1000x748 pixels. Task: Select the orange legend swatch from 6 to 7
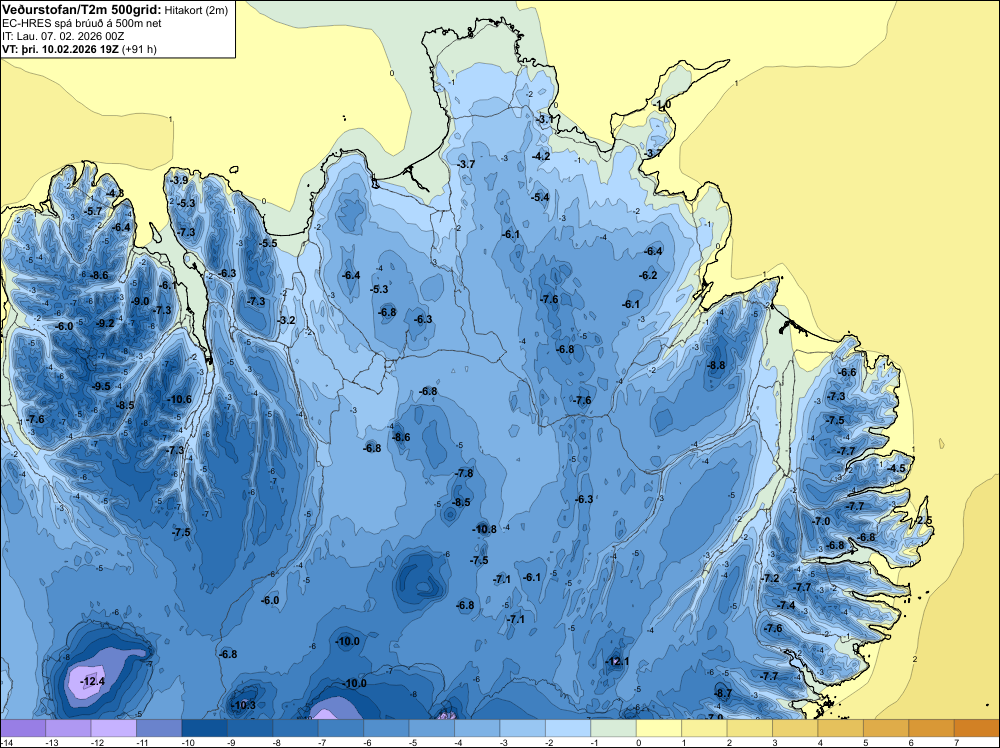tap(931, 728)
